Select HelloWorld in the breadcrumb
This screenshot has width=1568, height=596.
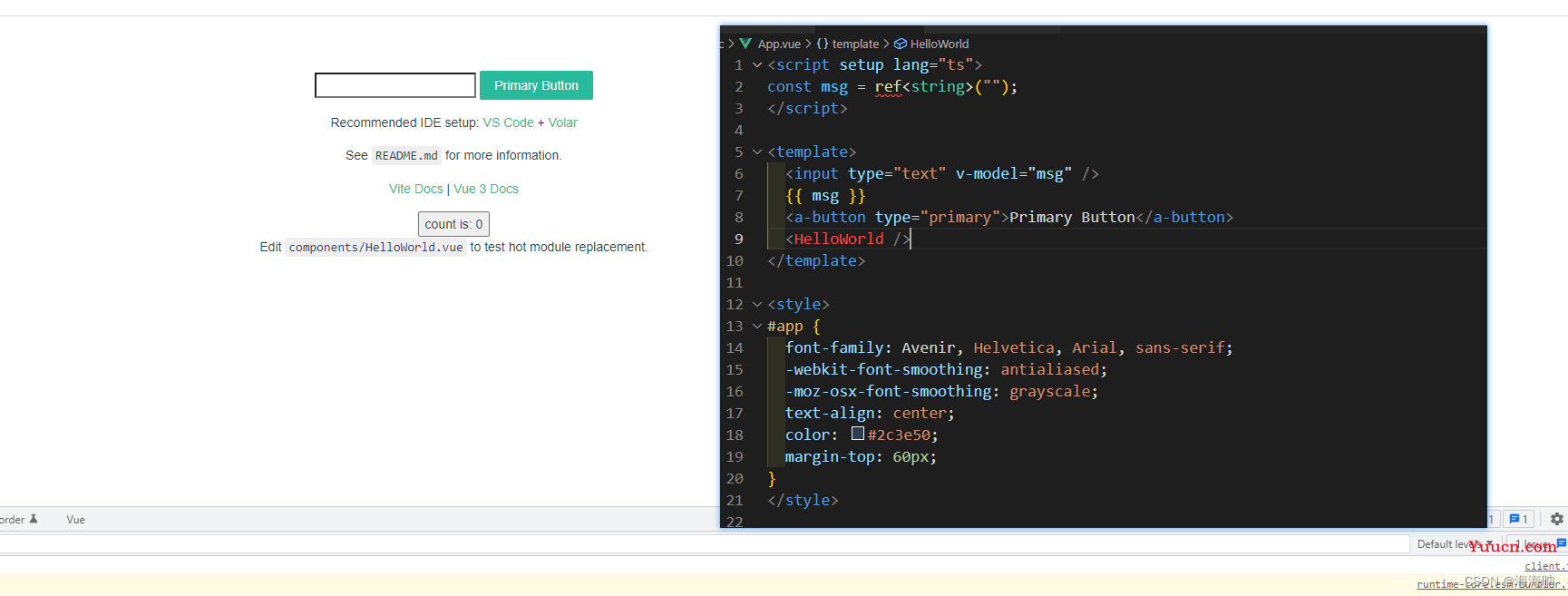940,44
